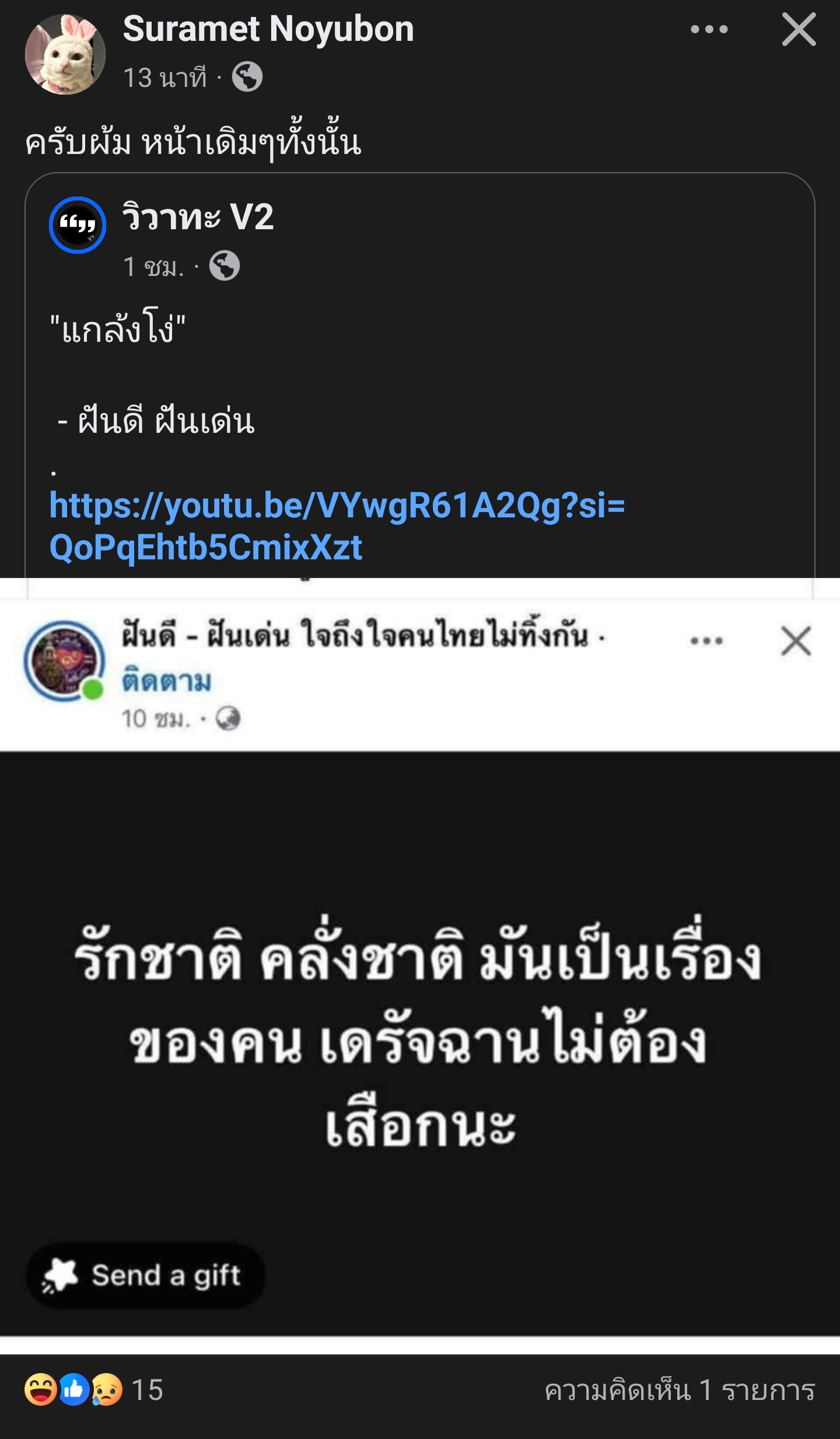Close the post with the top X

click(x=799, y=30)
